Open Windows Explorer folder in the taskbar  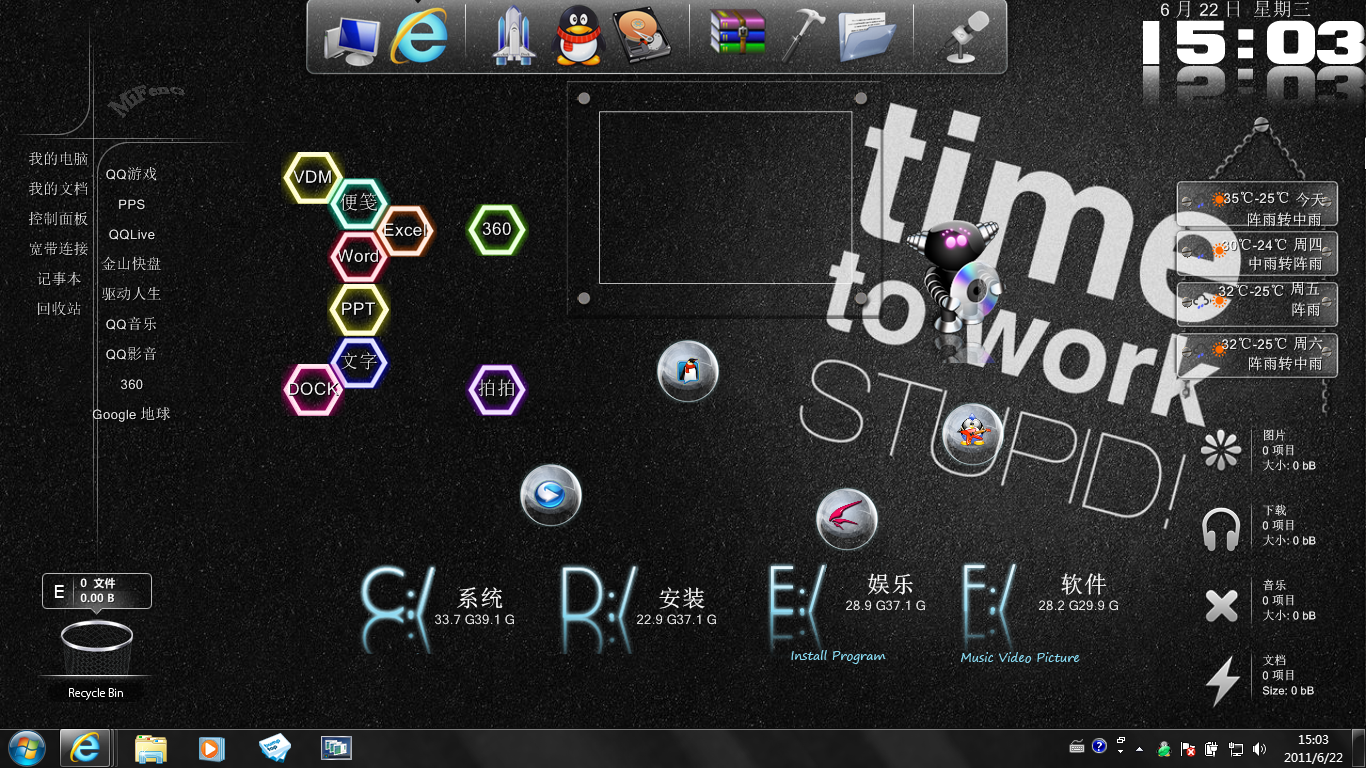point(151,748)
